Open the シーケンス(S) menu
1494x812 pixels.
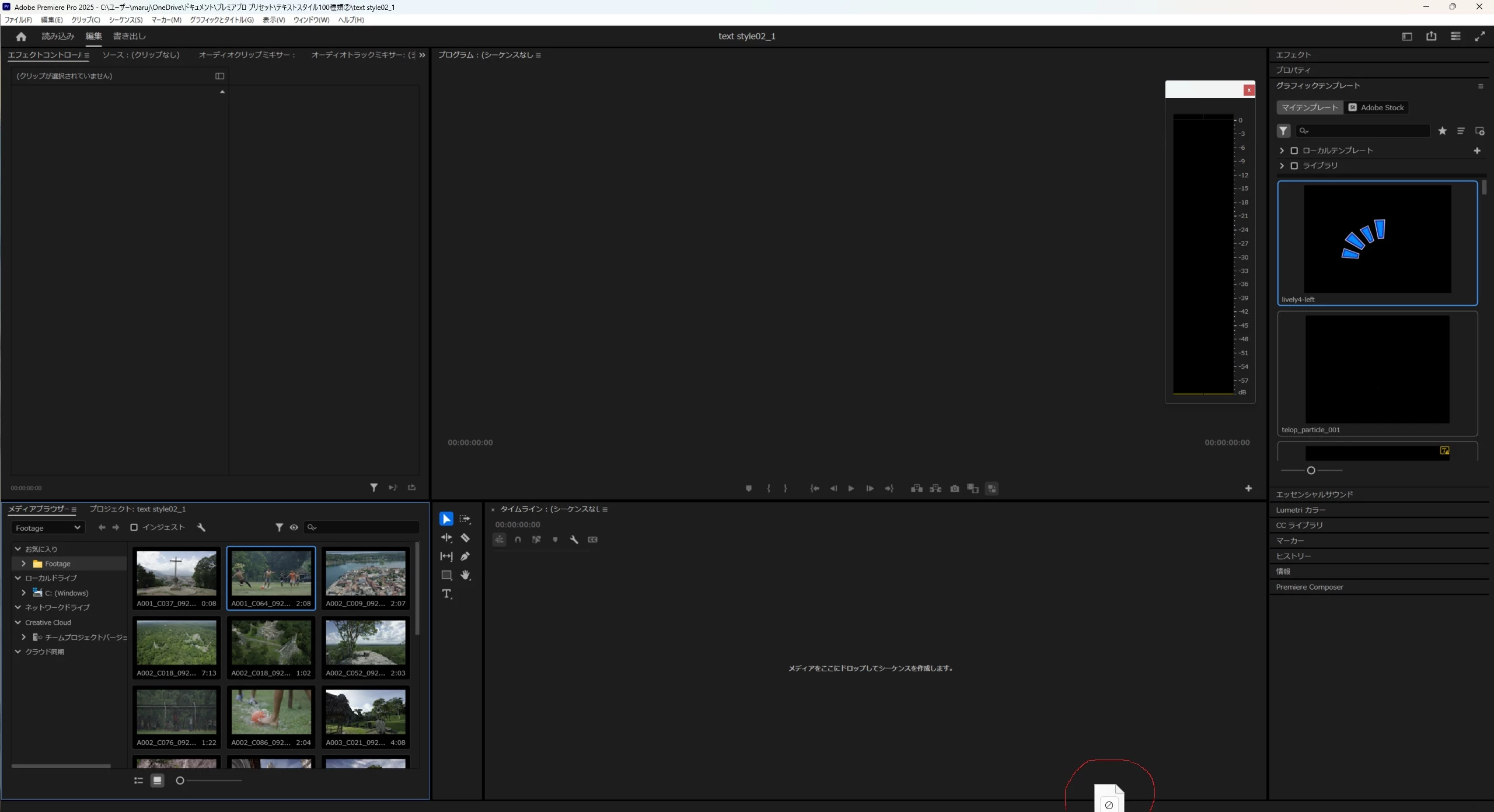(125, 20)
